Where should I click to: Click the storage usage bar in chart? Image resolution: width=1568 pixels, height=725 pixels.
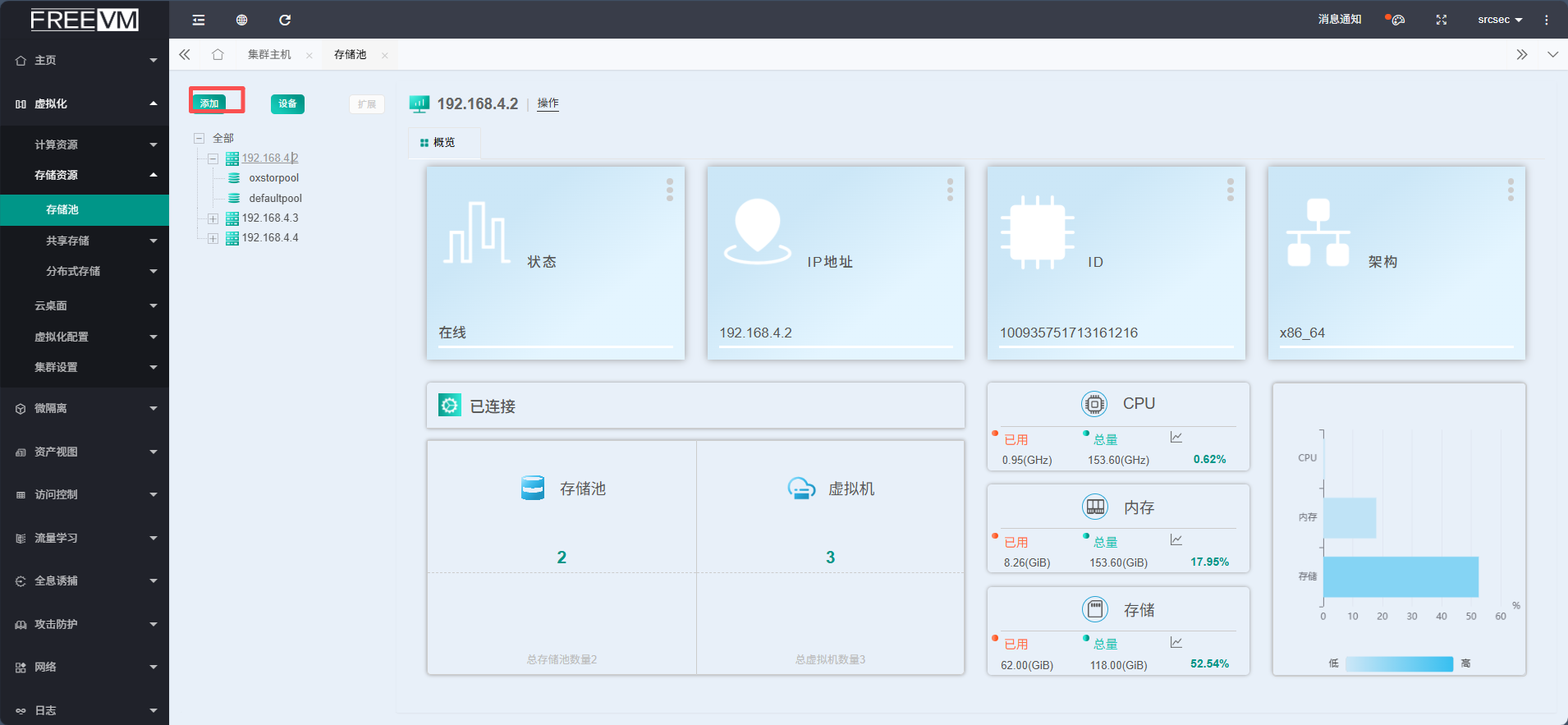tap(1400, 576)
